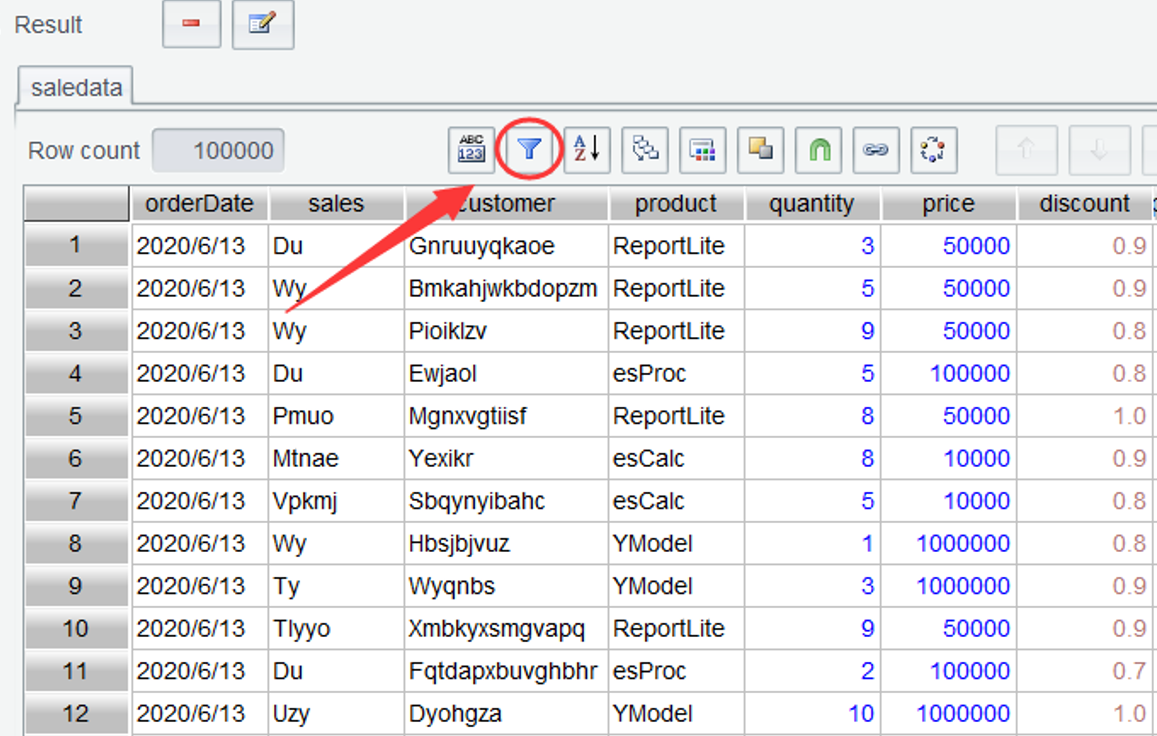Click the circular dots icon

click(x=934, y=150)
